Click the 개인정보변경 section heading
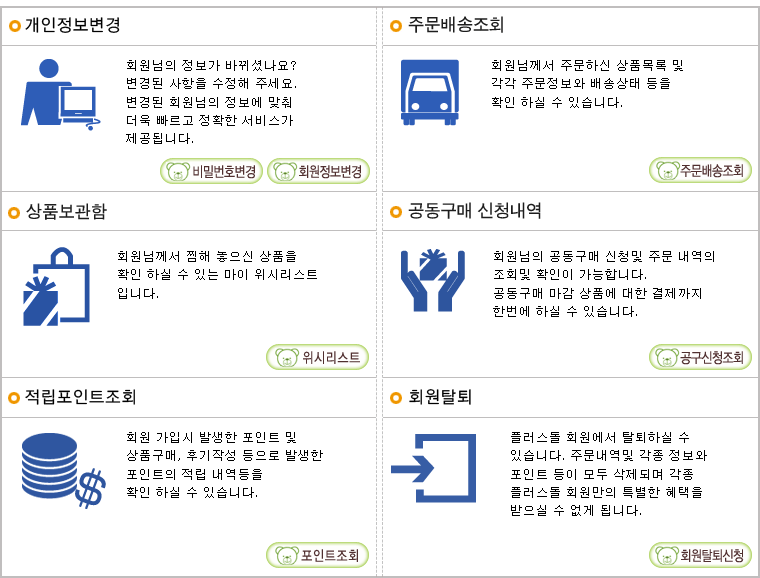760x578 pixels. pyautogui.click(x=73, y=25)
